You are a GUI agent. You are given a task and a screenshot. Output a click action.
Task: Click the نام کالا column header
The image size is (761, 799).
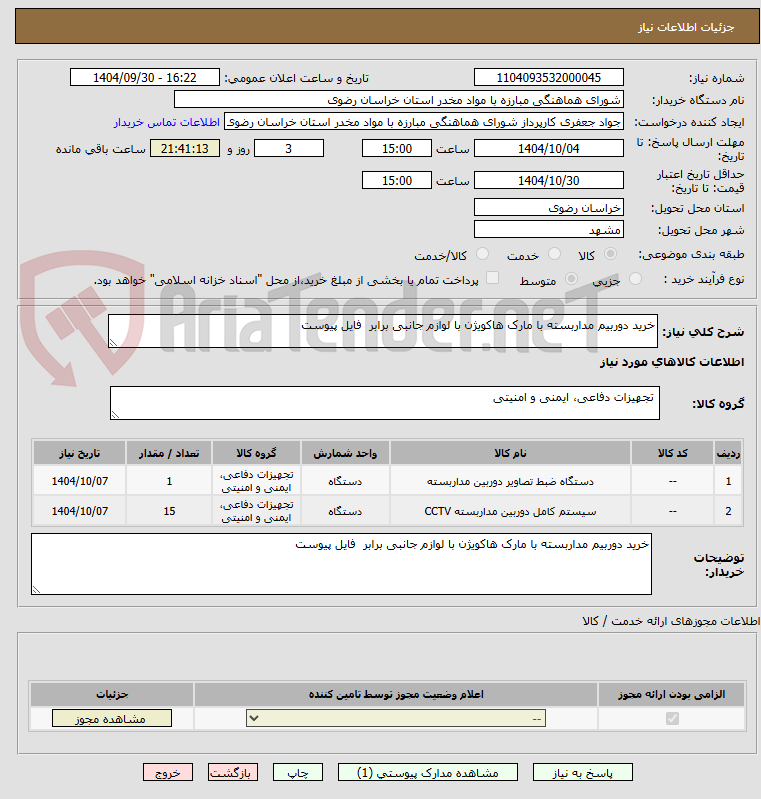coord(510,453)
